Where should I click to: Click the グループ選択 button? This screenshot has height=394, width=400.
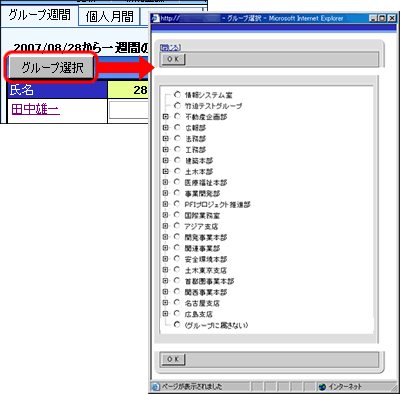(51, 68)
